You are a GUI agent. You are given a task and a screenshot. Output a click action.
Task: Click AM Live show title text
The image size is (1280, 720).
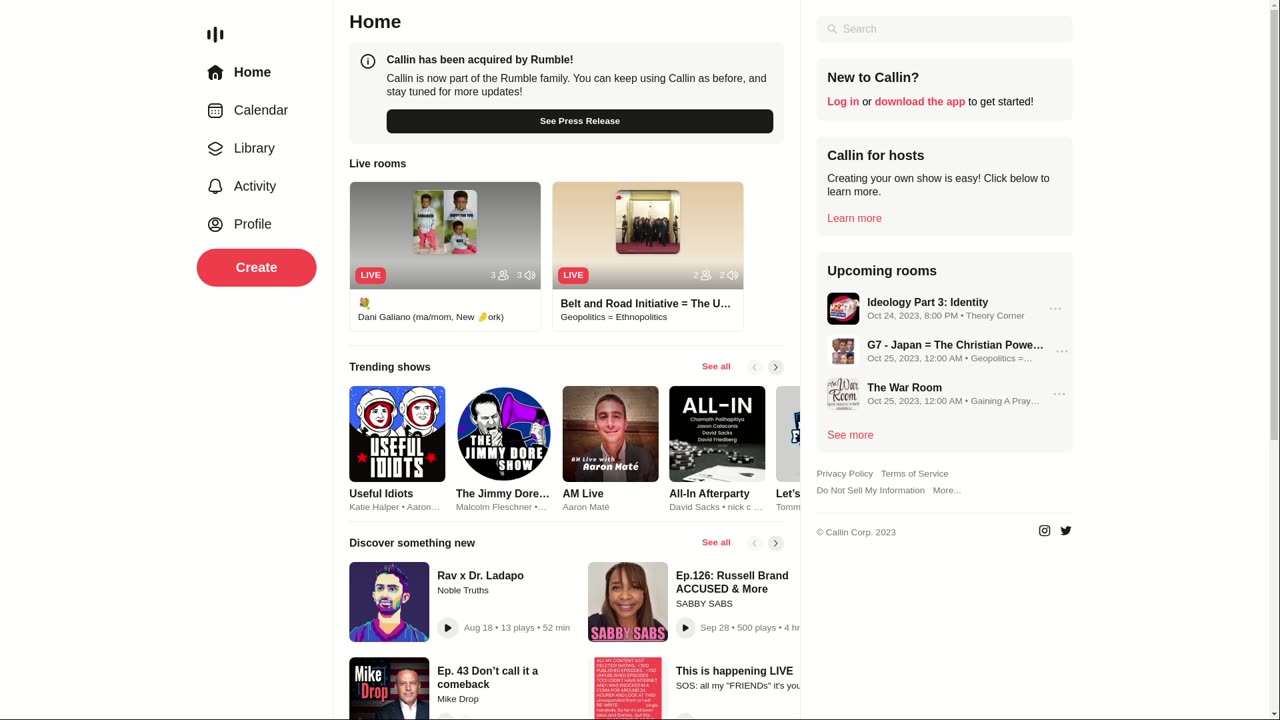583,494
